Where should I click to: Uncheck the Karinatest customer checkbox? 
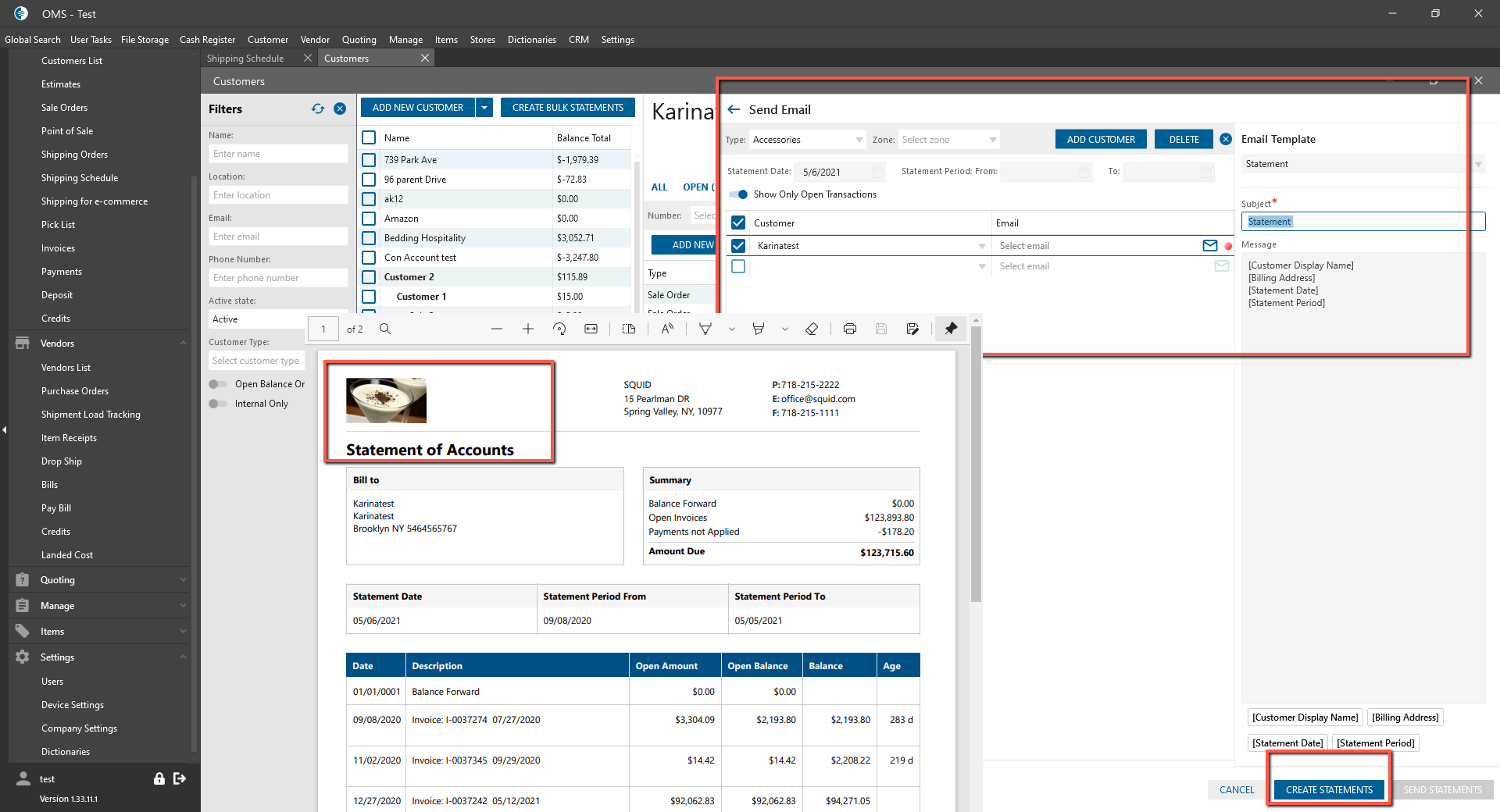coord(738,245)
